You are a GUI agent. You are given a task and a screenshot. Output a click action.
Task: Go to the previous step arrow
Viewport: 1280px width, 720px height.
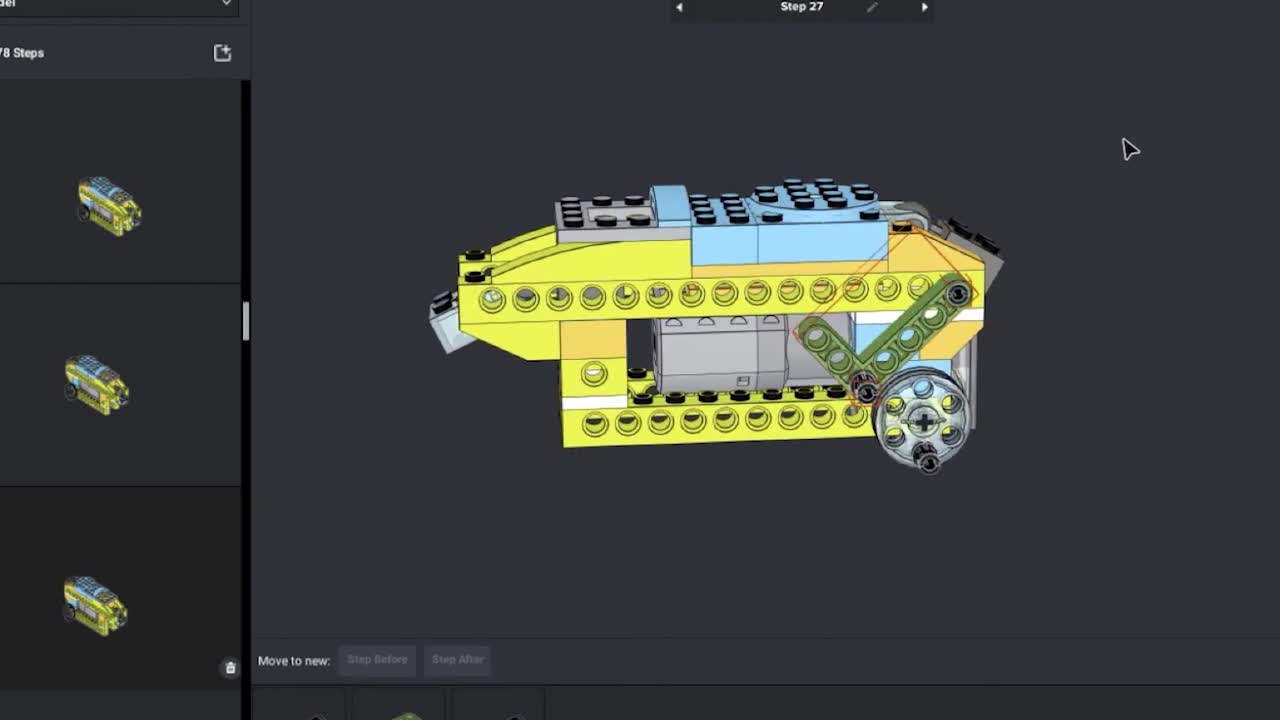679,7
